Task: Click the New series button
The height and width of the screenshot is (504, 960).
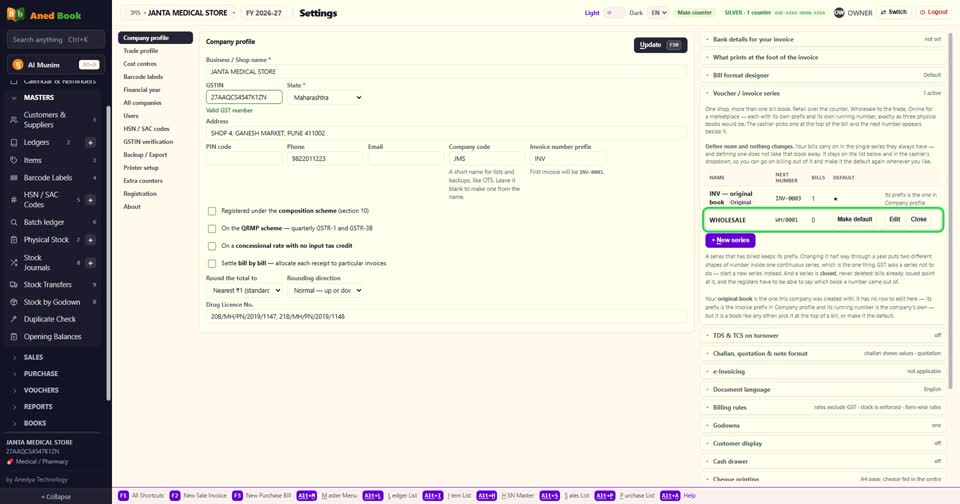Action: coord(730,240)
